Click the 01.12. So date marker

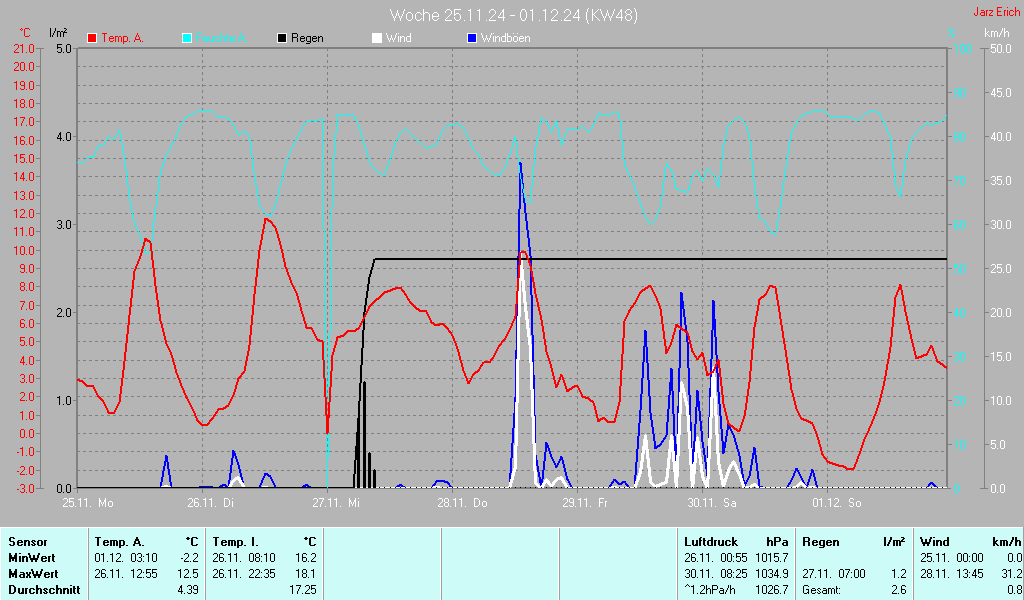836,503
